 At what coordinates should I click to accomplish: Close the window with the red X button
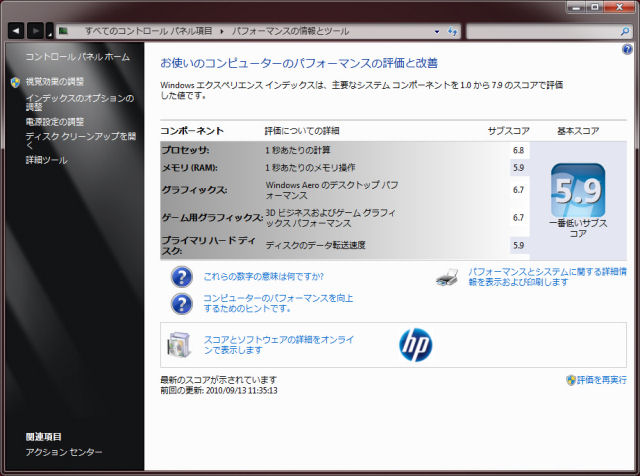pos(619,7)
